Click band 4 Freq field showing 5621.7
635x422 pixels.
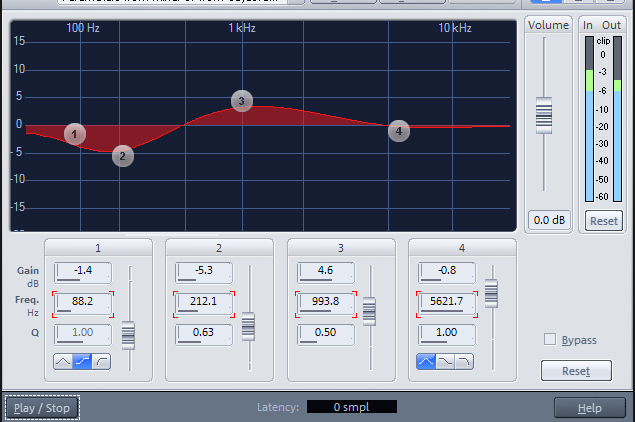(447, 303)
